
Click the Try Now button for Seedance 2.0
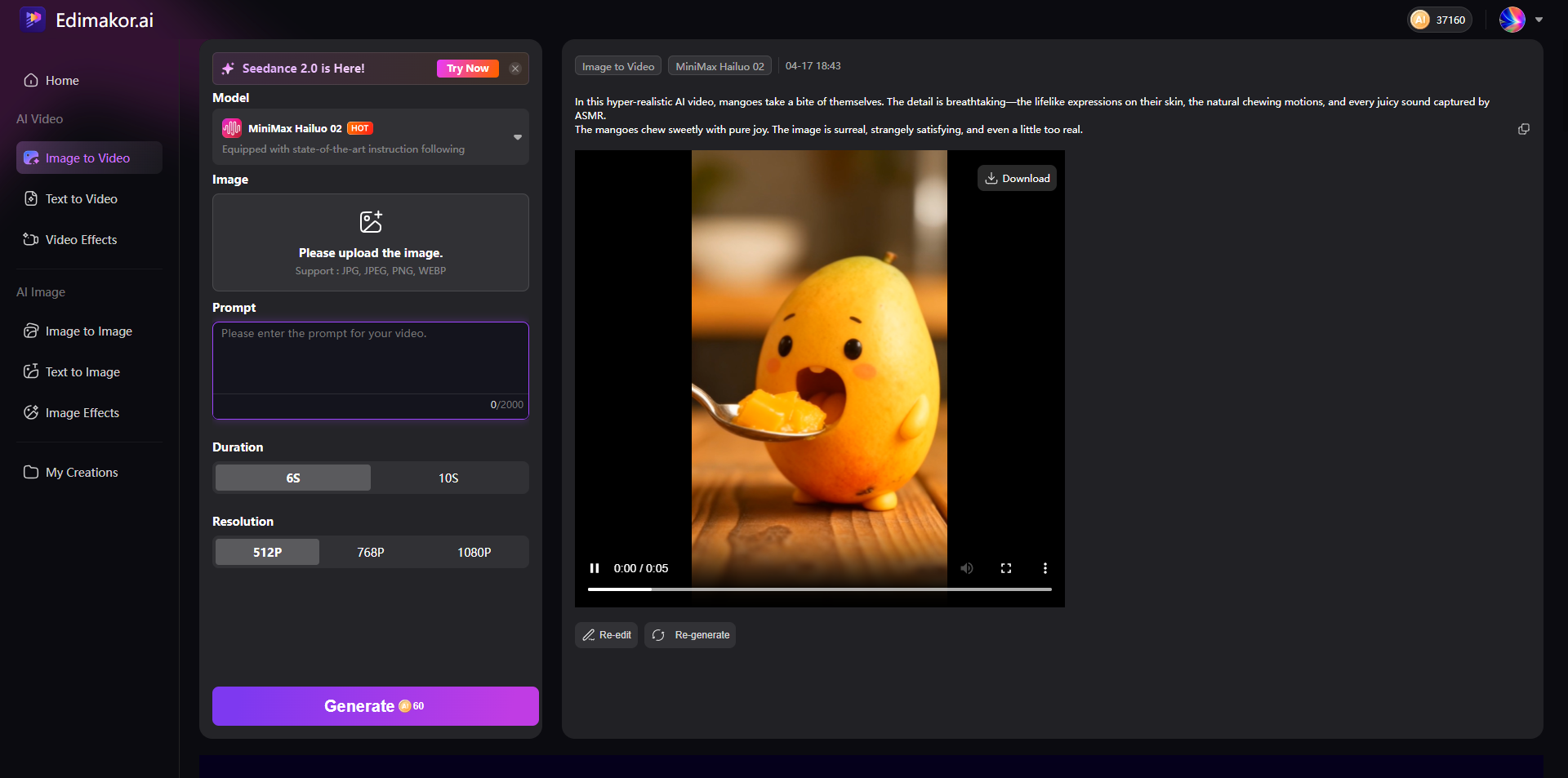tap(467, 69)
